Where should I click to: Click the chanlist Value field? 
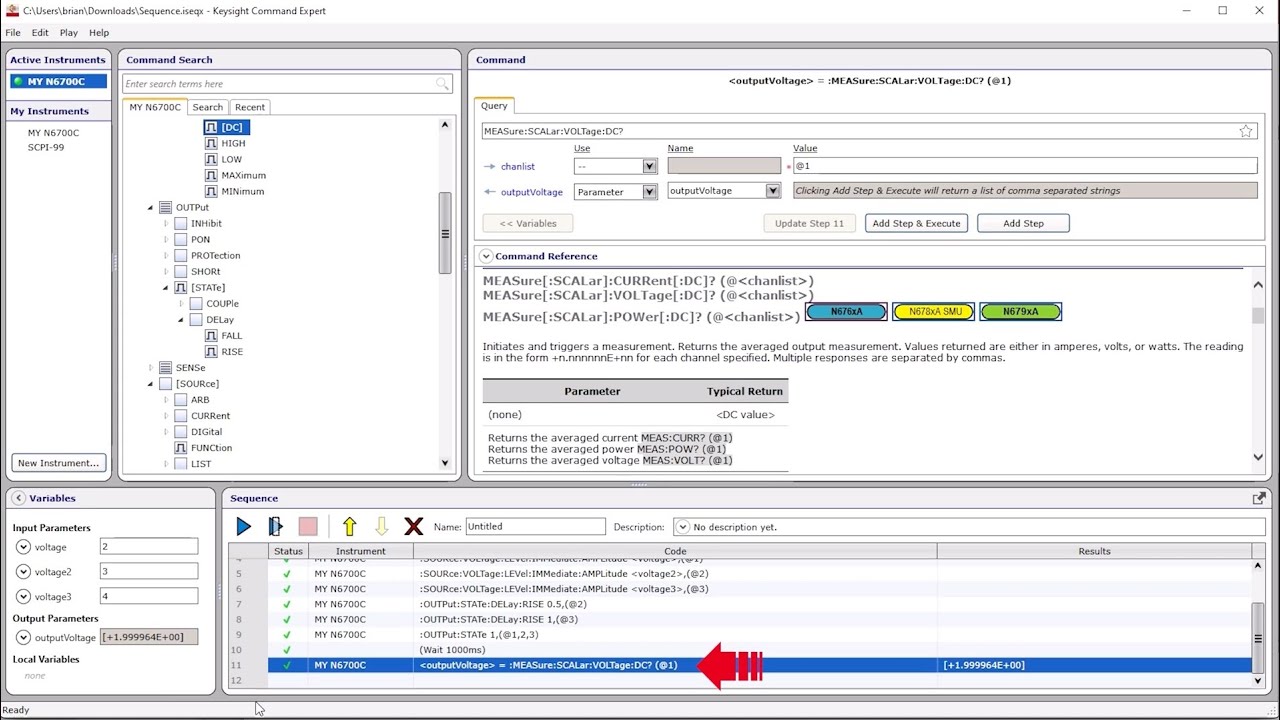pos(1024,166)
